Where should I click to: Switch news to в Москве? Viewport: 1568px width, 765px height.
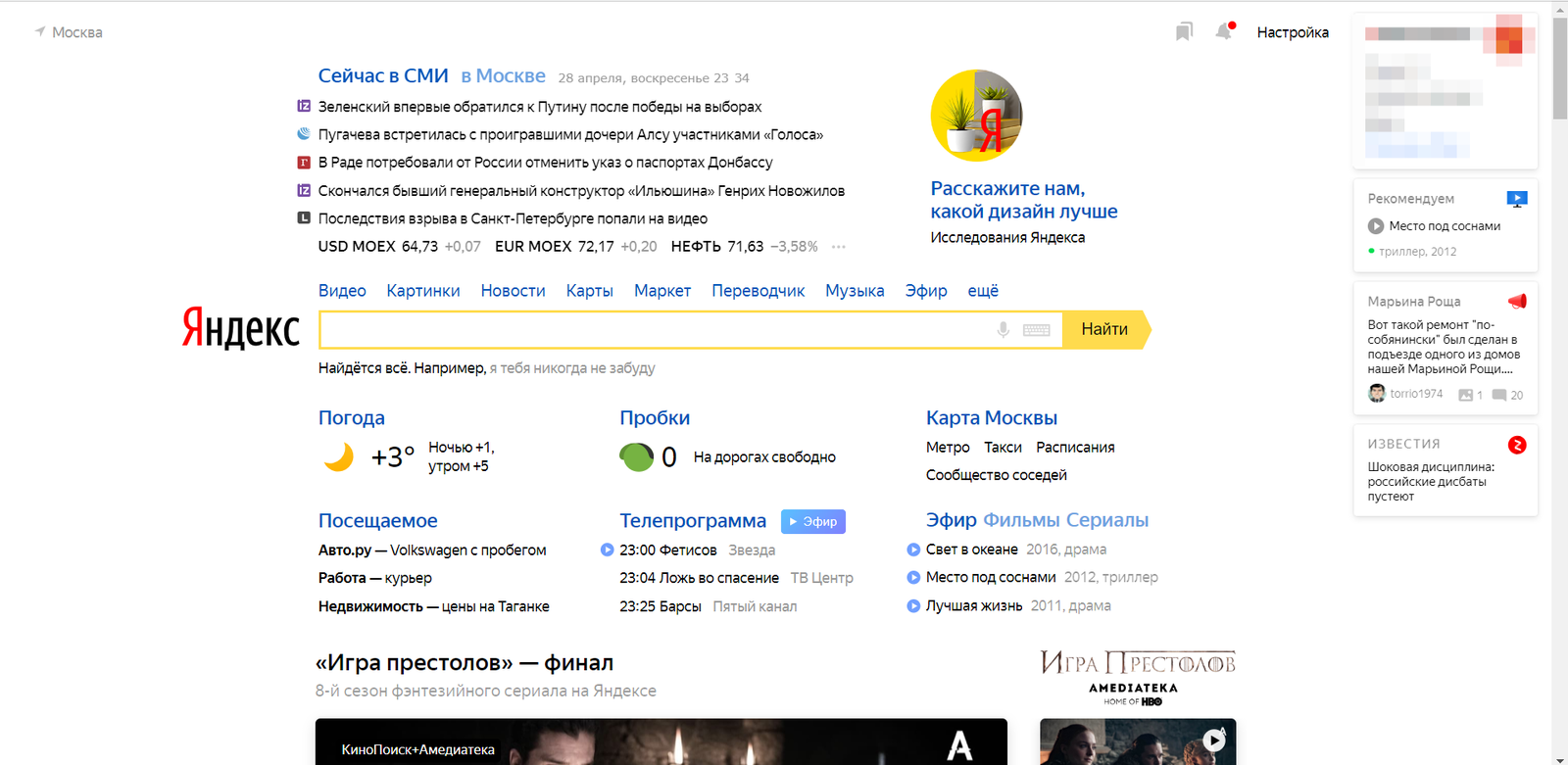(503, 76)
